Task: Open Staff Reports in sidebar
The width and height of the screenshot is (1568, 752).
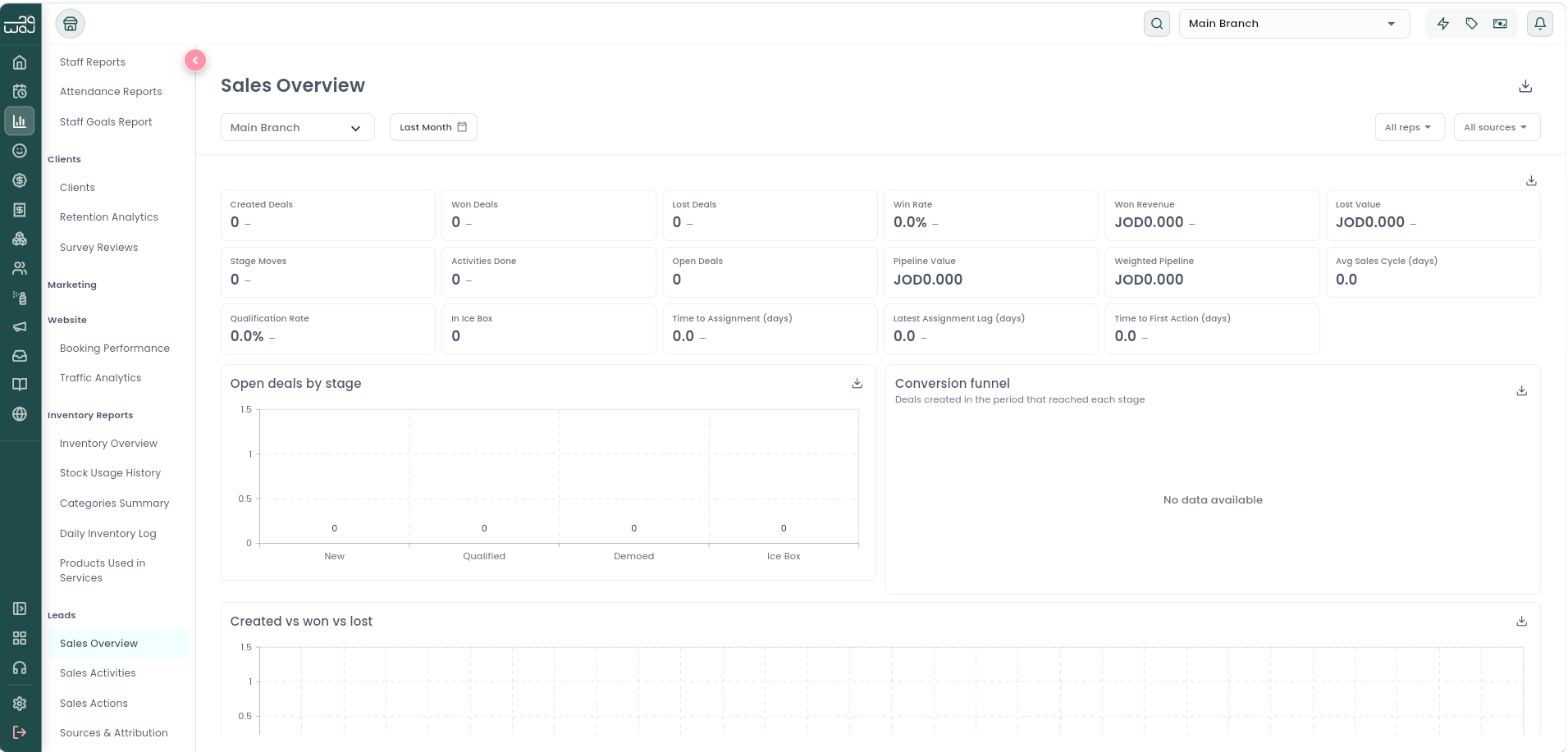Action: point(93,62)
